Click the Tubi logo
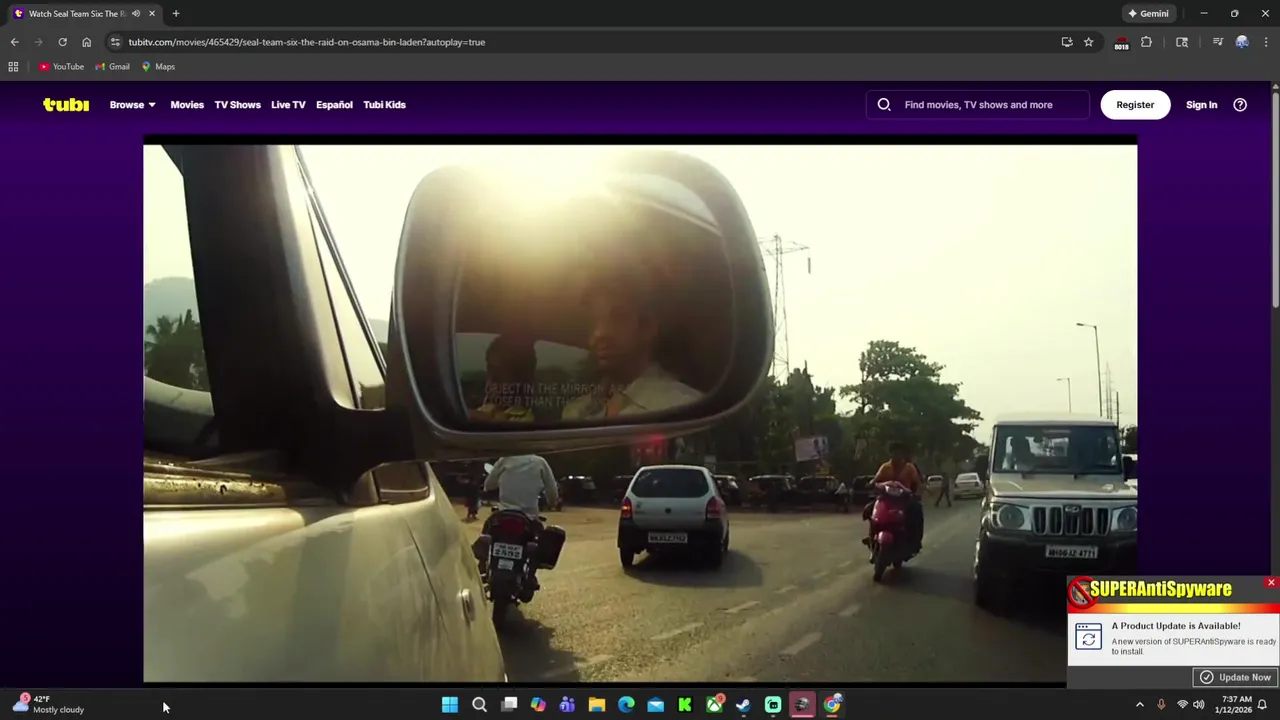 click(66, 105)
